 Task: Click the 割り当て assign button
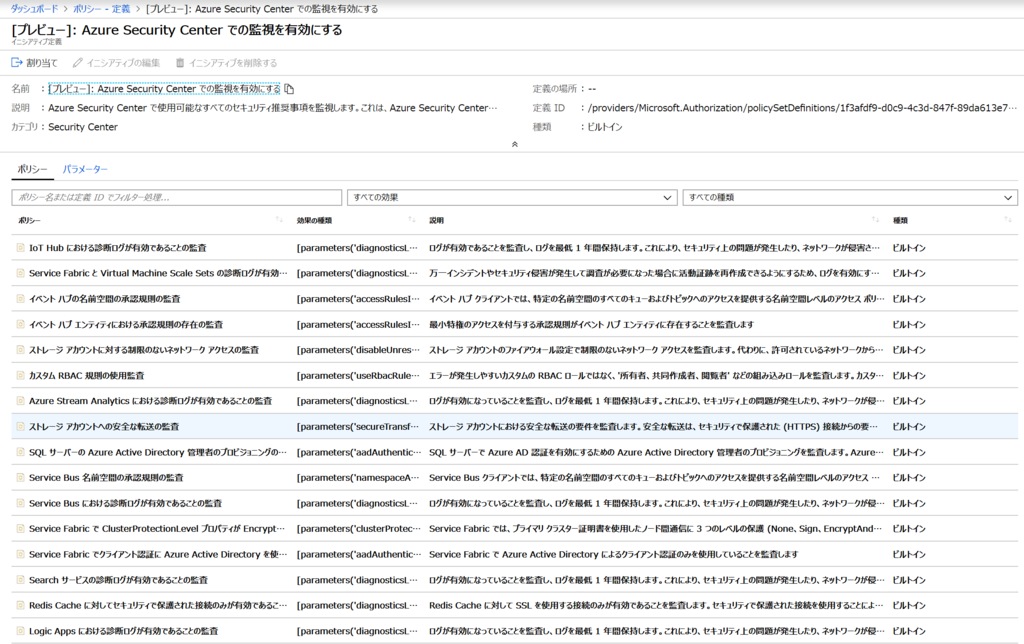point(35,63)
